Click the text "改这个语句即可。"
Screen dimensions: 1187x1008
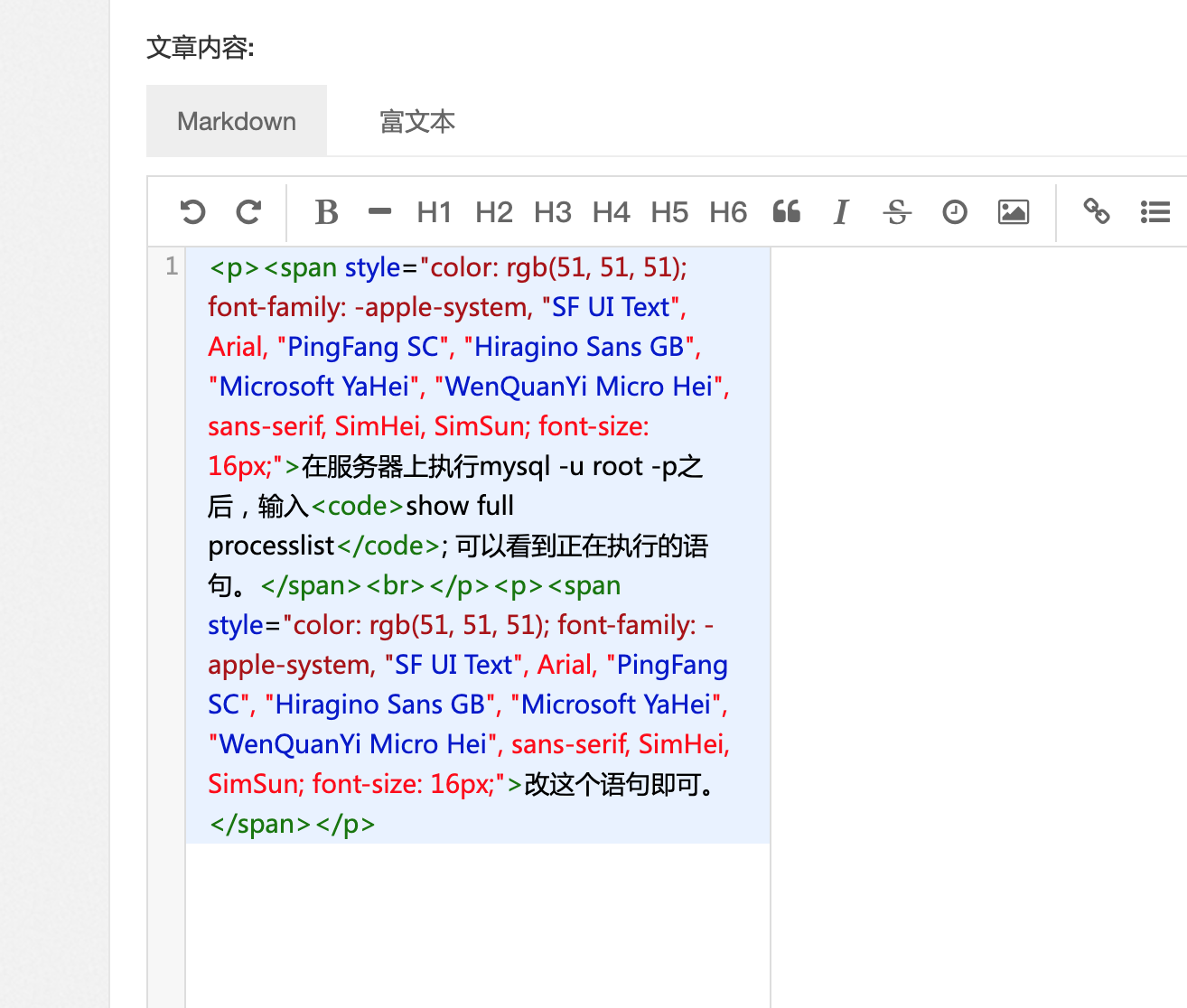(621, 784)
